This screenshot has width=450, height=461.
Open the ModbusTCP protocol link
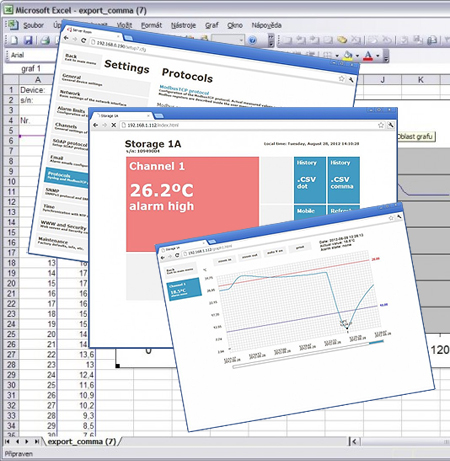tap(184, 89)
